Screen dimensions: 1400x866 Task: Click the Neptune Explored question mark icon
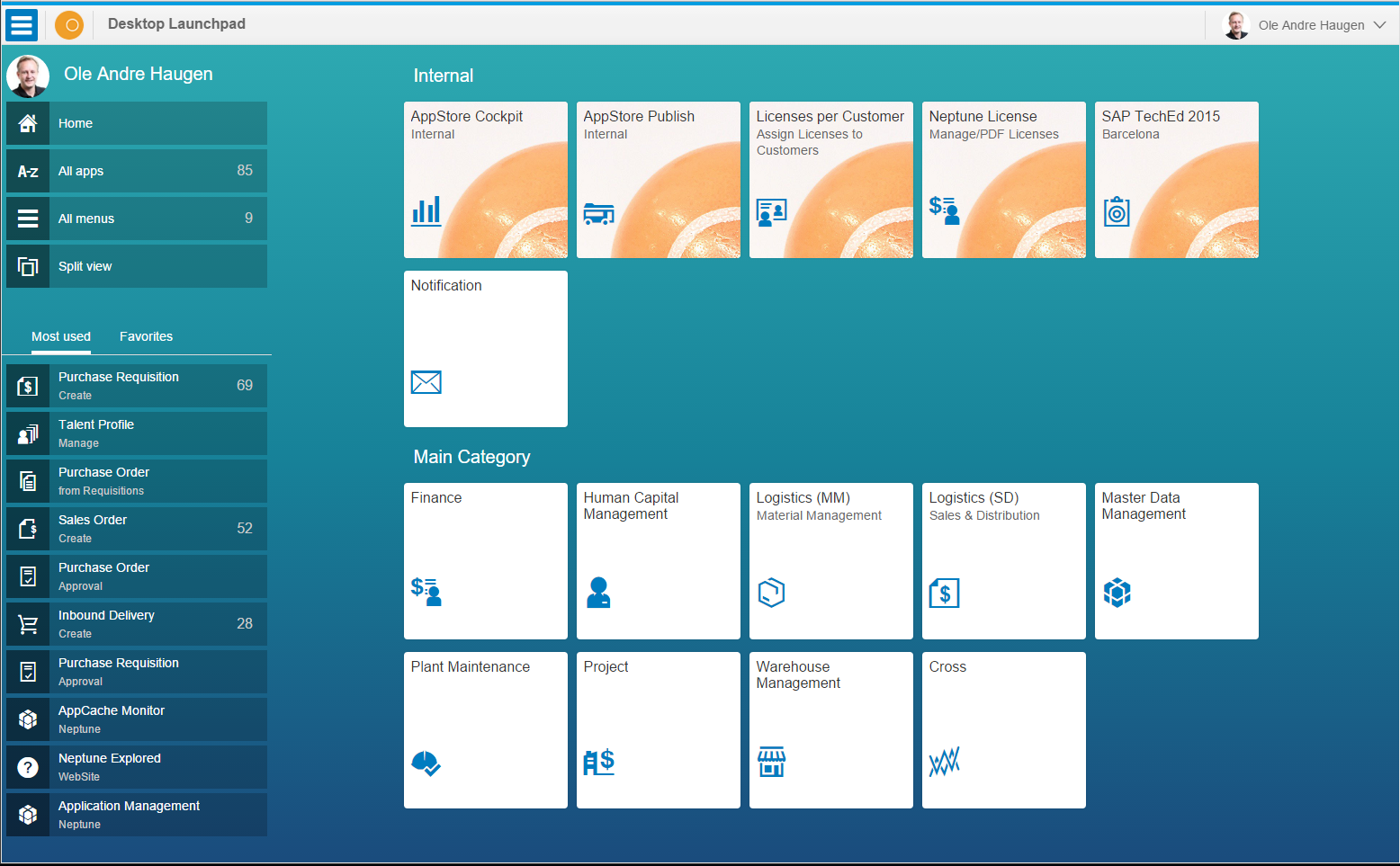pos(28,767)
